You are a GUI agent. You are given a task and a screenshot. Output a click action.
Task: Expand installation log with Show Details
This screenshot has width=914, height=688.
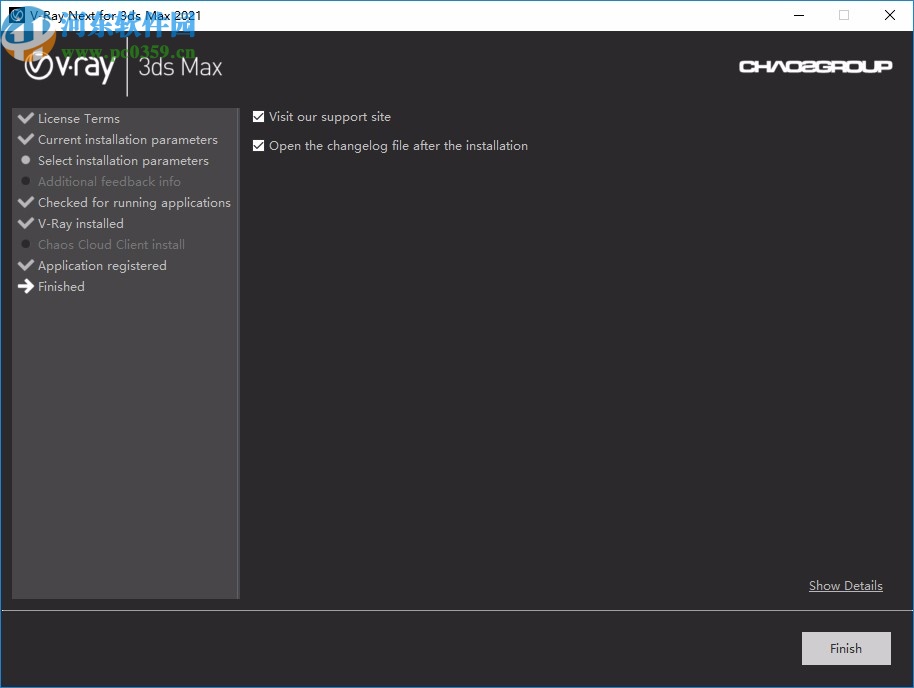tap(845, 586)
